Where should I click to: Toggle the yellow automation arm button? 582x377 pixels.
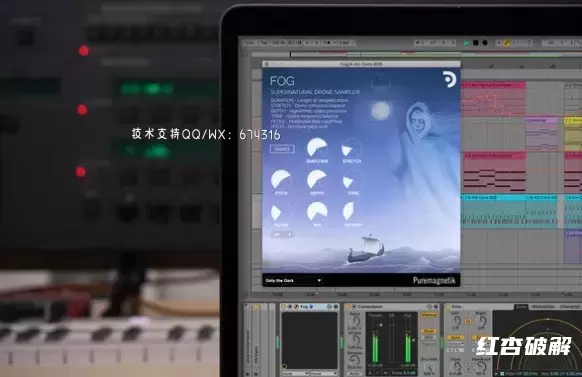506,43
